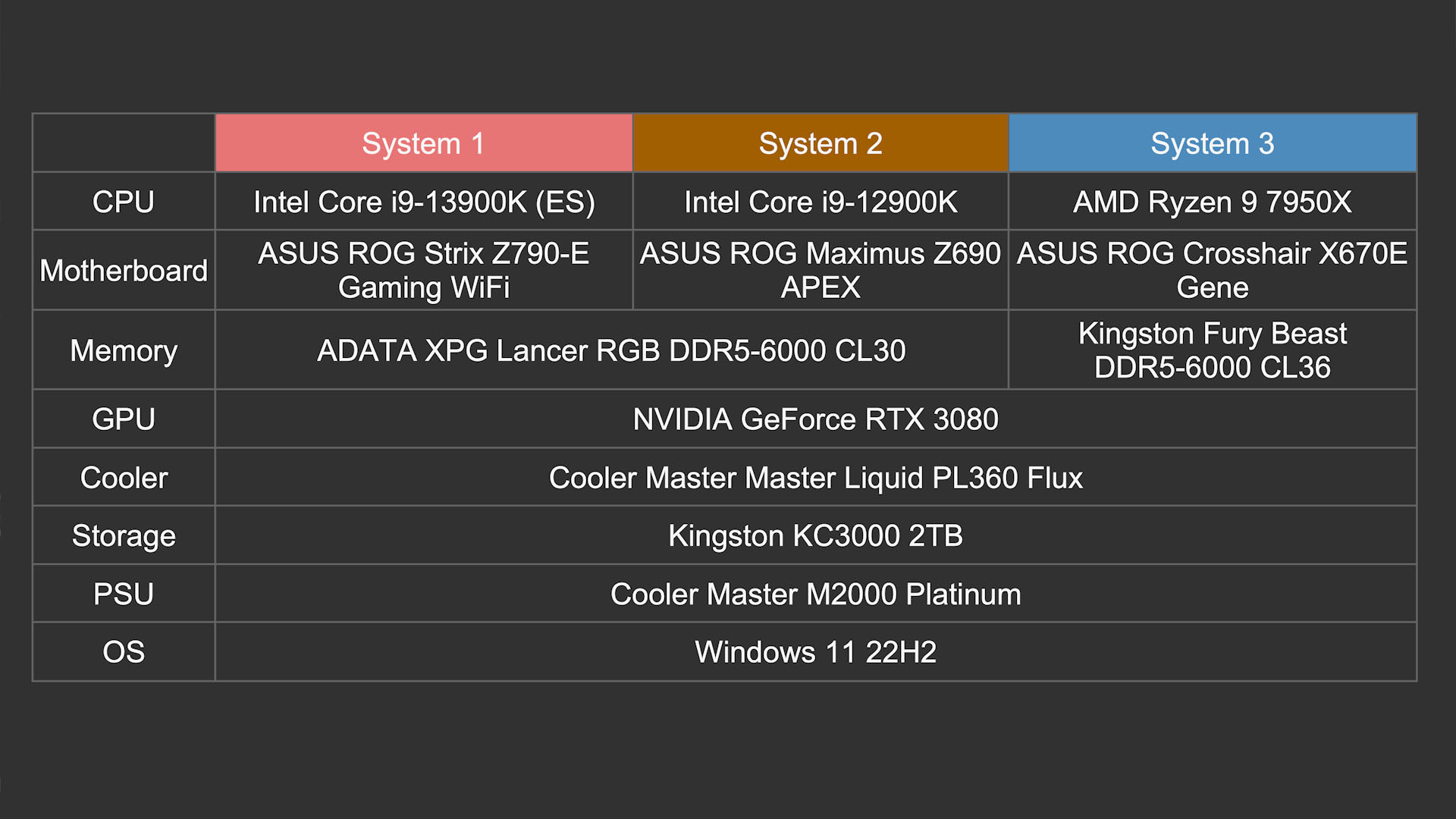
Task: Click the Kingston Fury Beast memory cell
Action: tap(1212, 350)
